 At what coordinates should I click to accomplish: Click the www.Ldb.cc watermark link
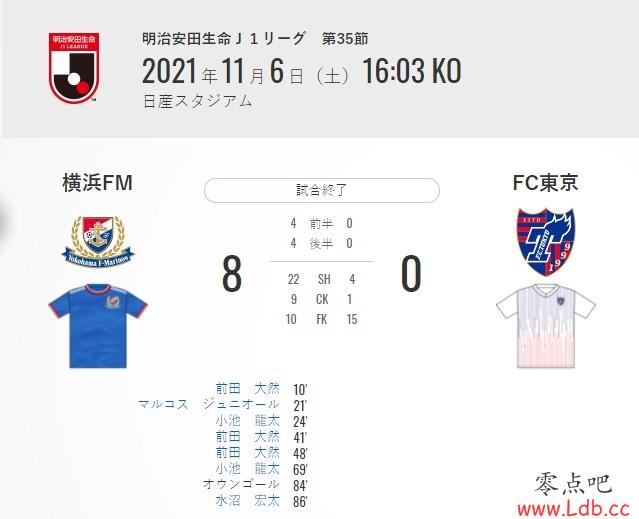574,508
